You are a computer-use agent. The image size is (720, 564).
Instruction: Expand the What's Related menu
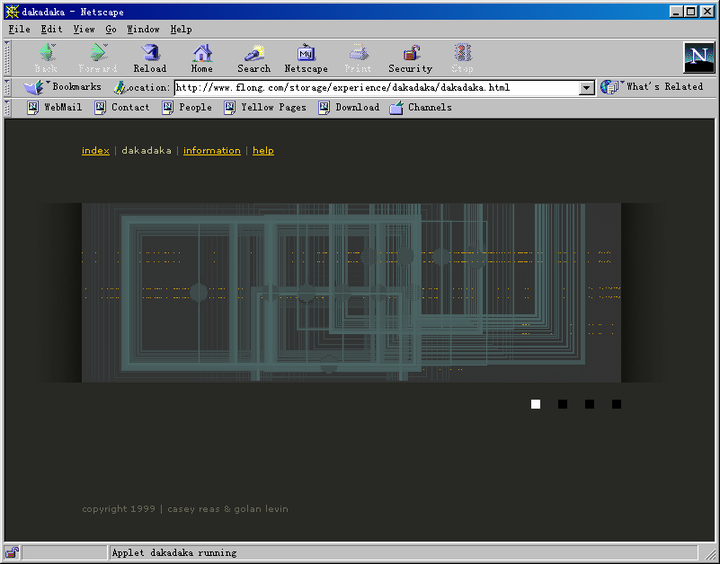point(653,87)
